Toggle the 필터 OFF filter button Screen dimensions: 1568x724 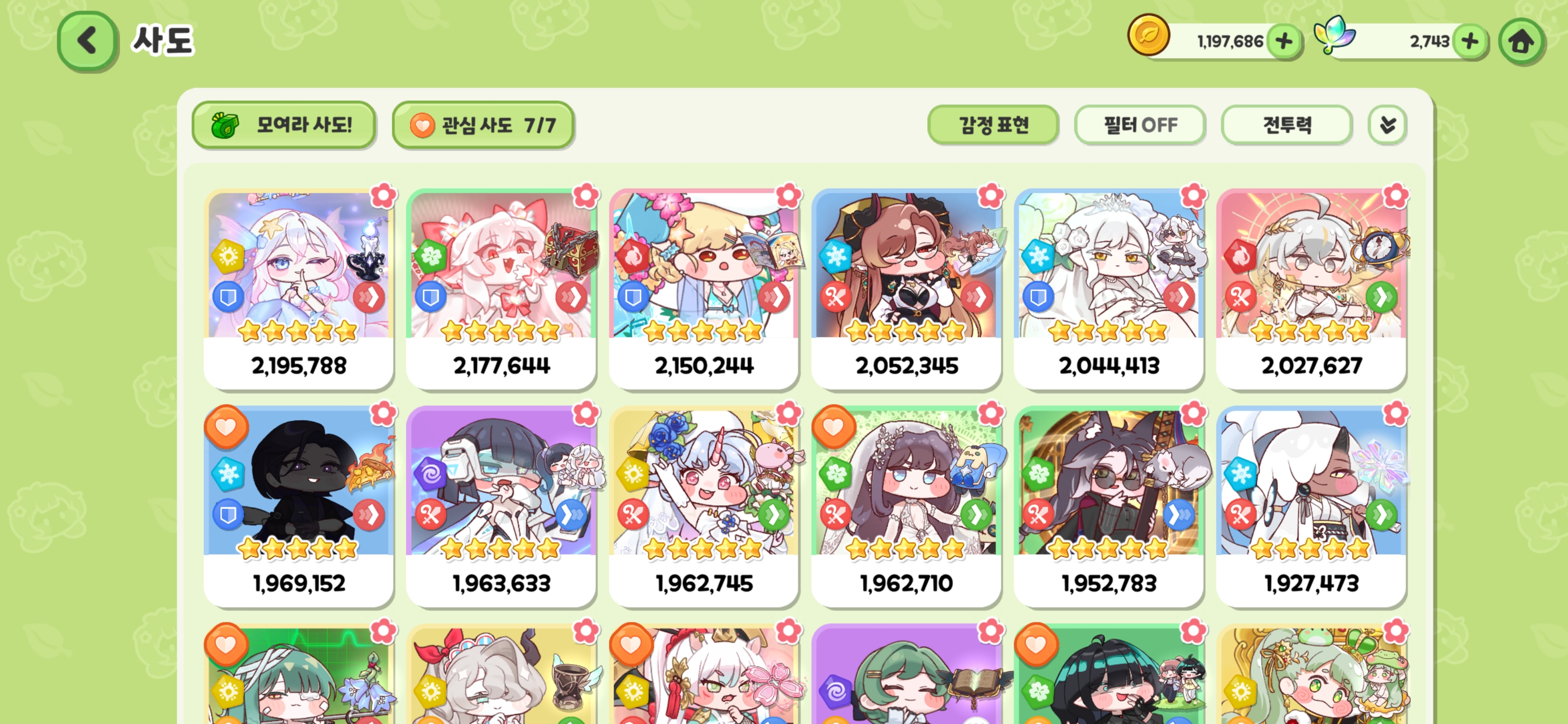(x=1140, y=125)
